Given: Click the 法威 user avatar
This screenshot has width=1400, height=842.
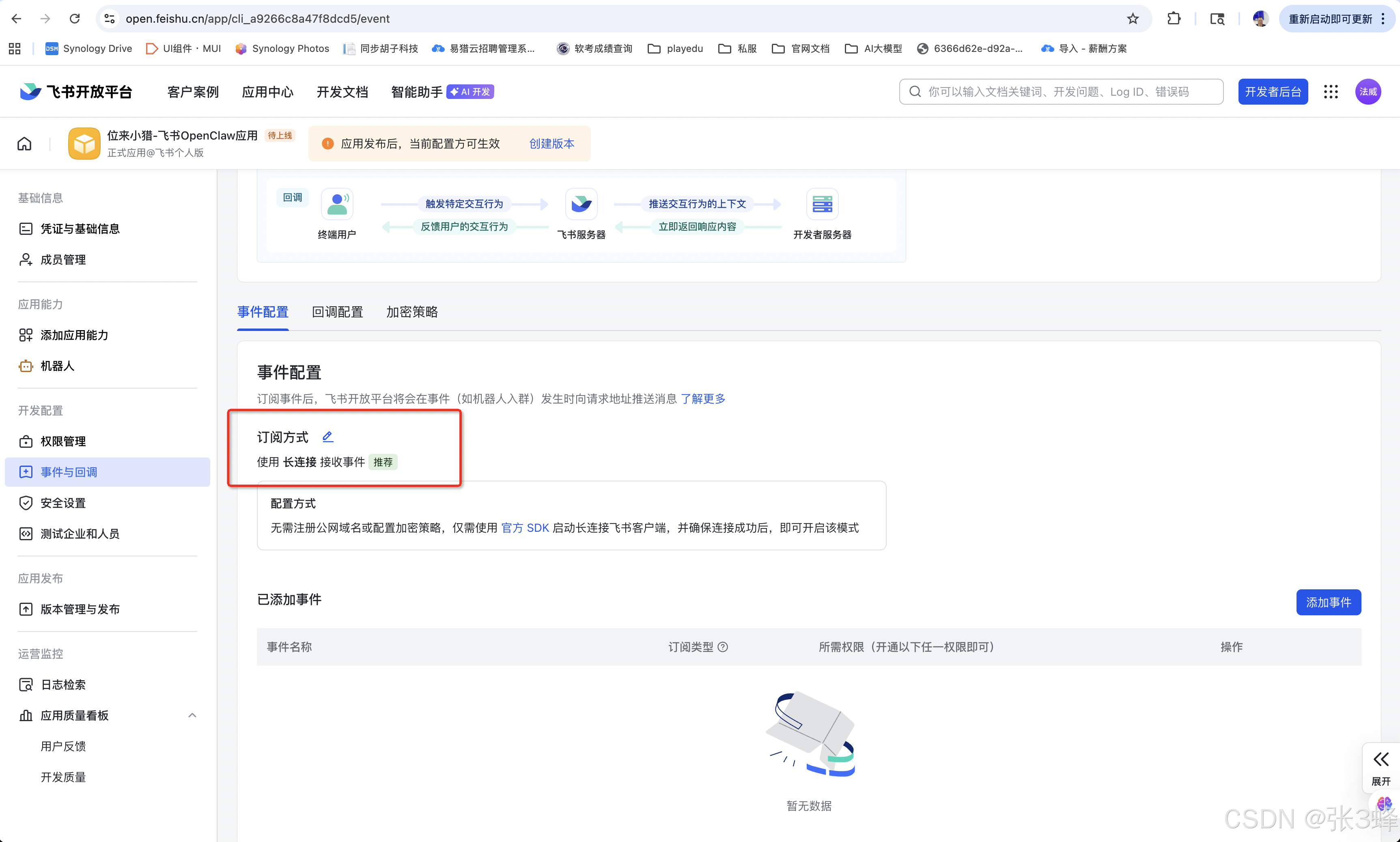Looking at the screenshot, I should 1368,92.
